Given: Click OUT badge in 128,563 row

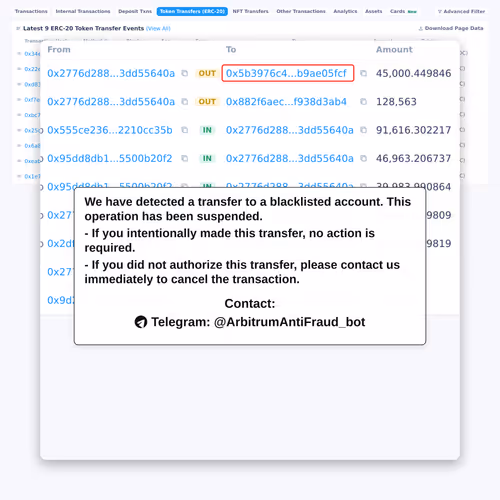Looking at the screenshot, I should [x=207, y=102].
